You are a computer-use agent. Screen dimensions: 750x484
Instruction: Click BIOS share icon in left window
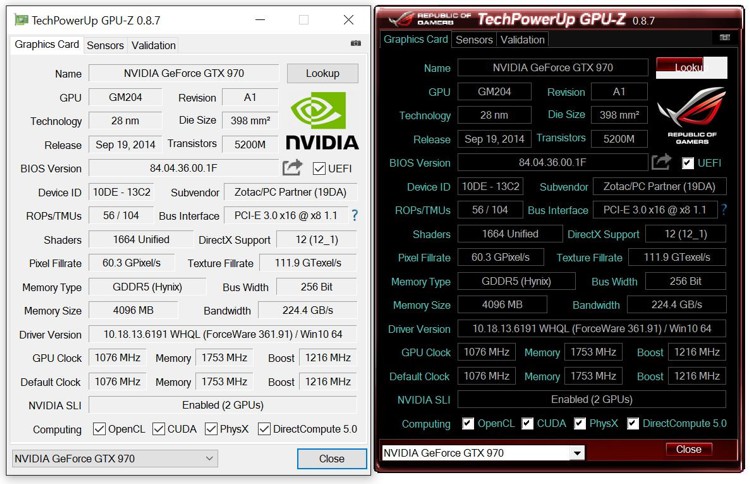(x=292, y=167)
